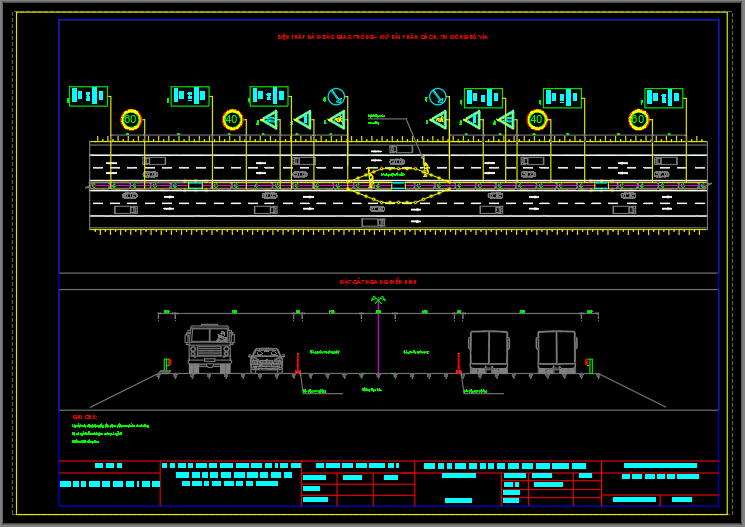
Task: Click the red notes heading at bottom left
Action: click(x=84, y=416)
